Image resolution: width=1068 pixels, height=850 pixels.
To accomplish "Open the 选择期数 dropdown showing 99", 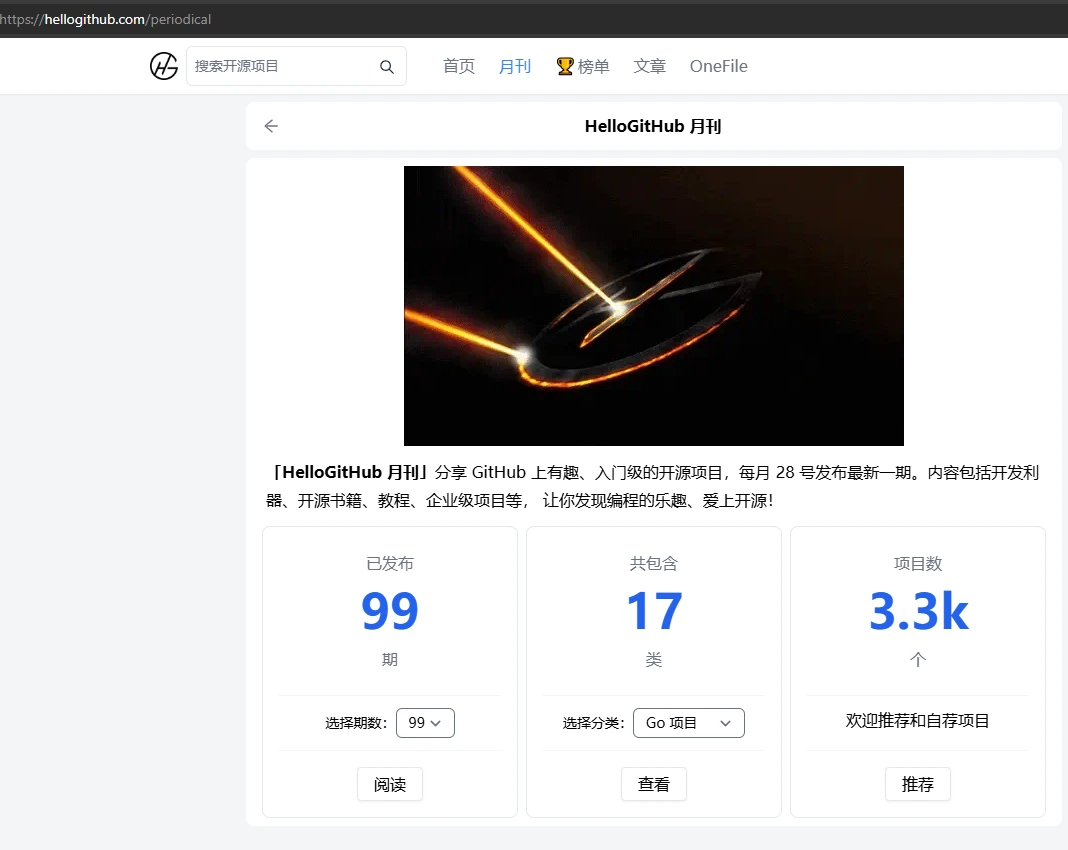I will point(425,723).
